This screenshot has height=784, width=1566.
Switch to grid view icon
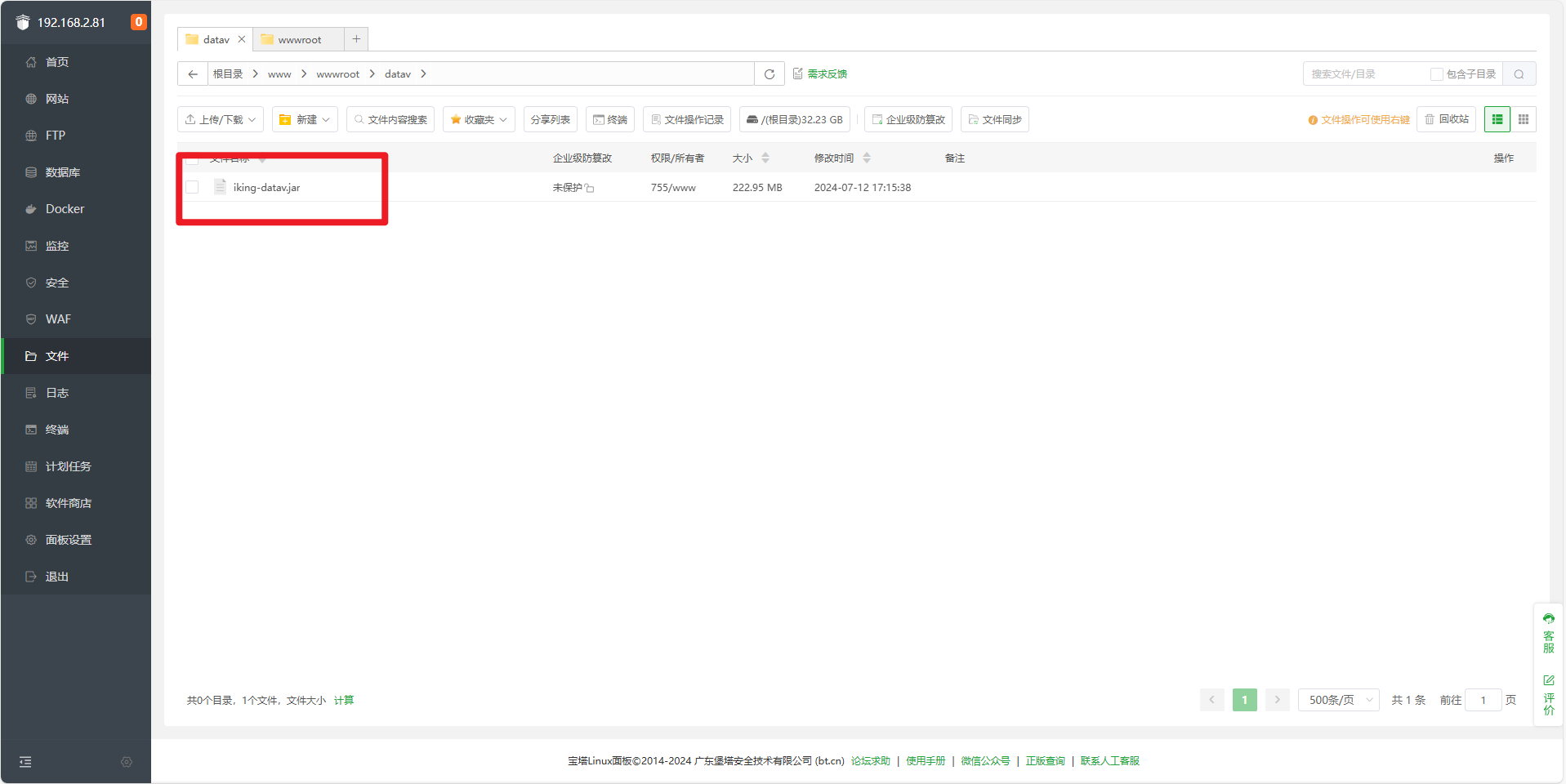tap(1524, 119)
